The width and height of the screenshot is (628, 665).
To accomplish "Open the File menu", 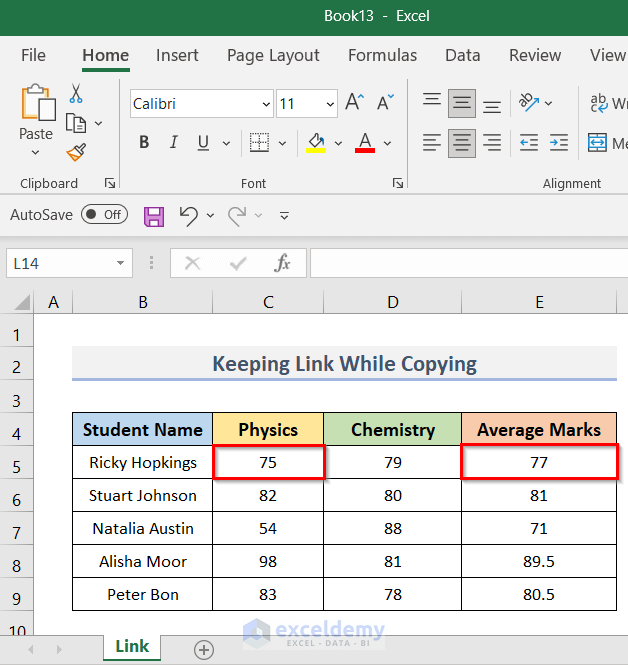I will 33,56.
